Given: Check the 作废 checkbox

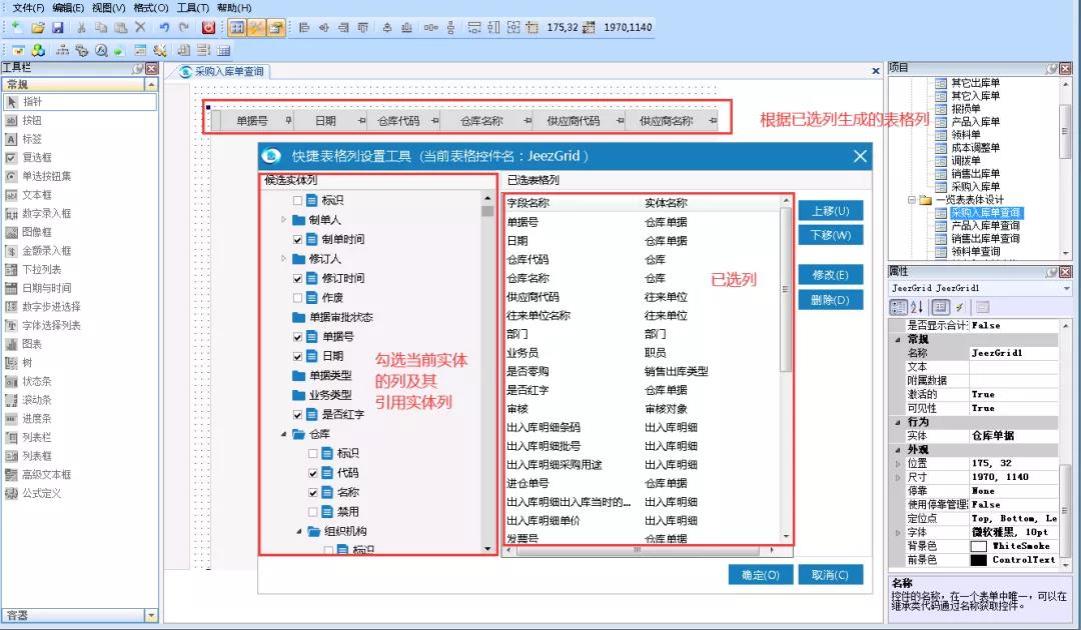Looking at the screenshot, I should [x=298, y=298].
